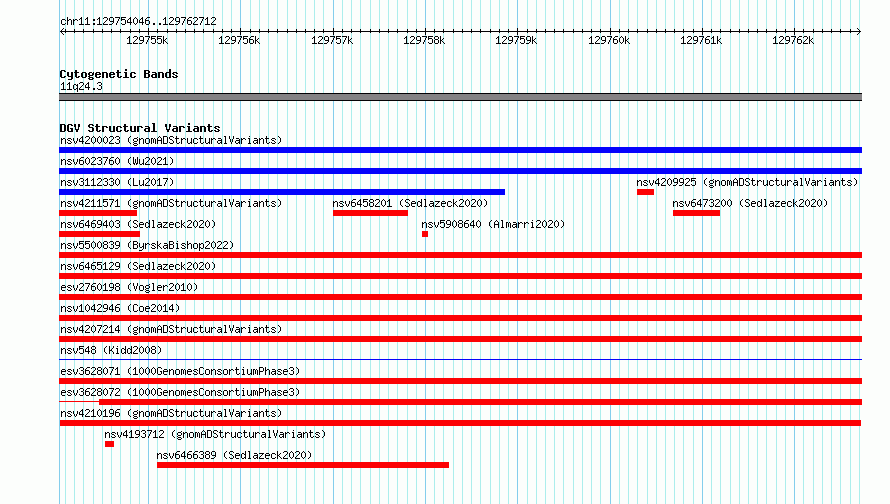Select the gray 11q24.3 band bar
This screenshot has width=890, height=504.
460,97
